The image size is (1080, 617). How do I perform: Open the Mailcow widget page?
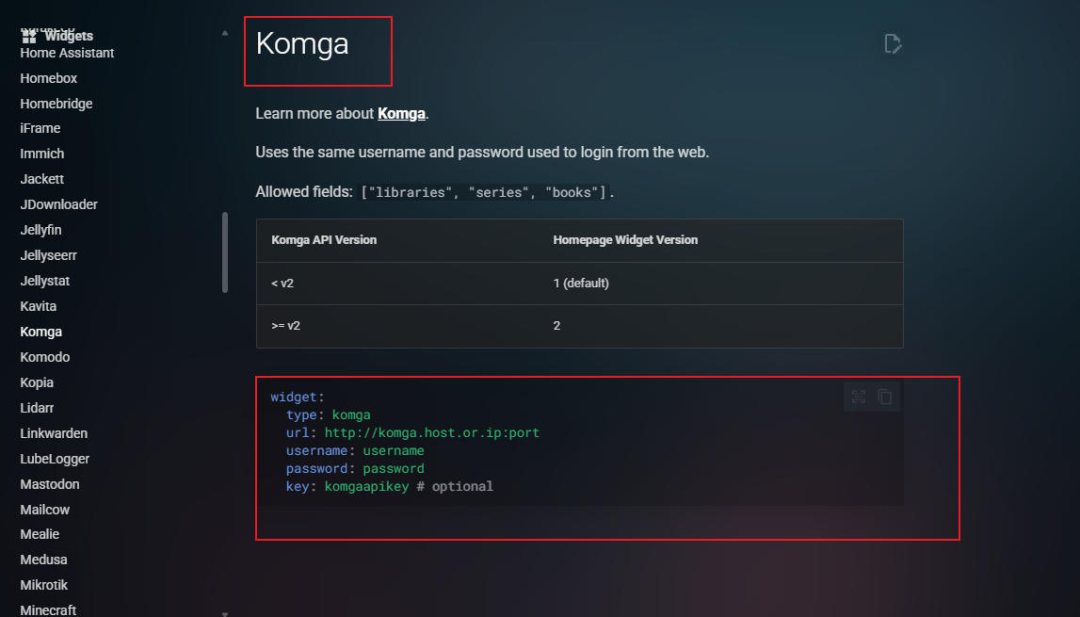[x=45, y=510]
